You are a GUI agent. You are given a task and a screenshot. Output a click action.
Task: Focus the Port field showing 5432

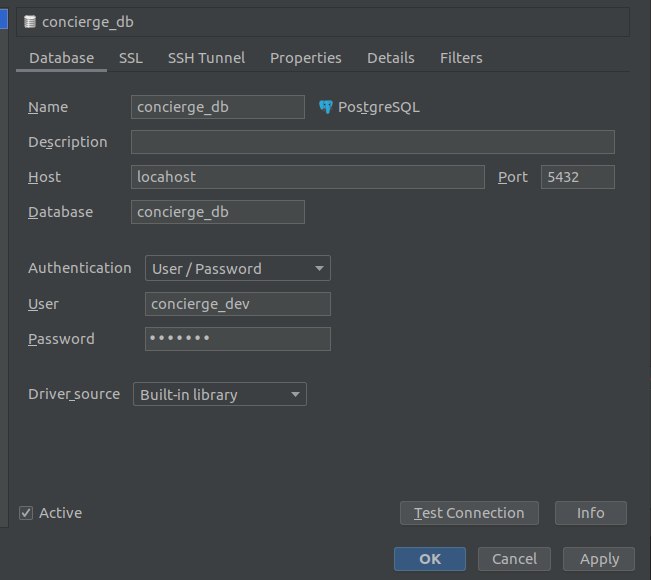tap(578, 177)
